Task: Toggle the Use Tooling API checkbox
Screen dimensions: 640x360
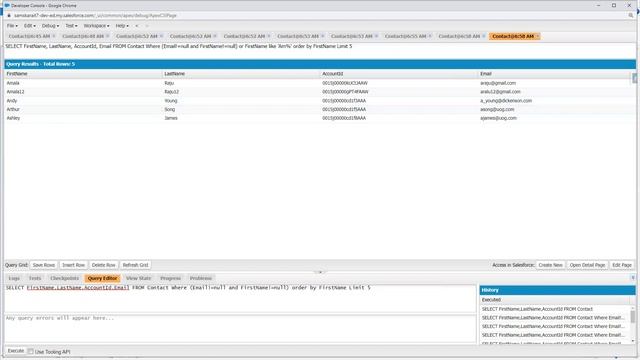Action: (31, 351)
